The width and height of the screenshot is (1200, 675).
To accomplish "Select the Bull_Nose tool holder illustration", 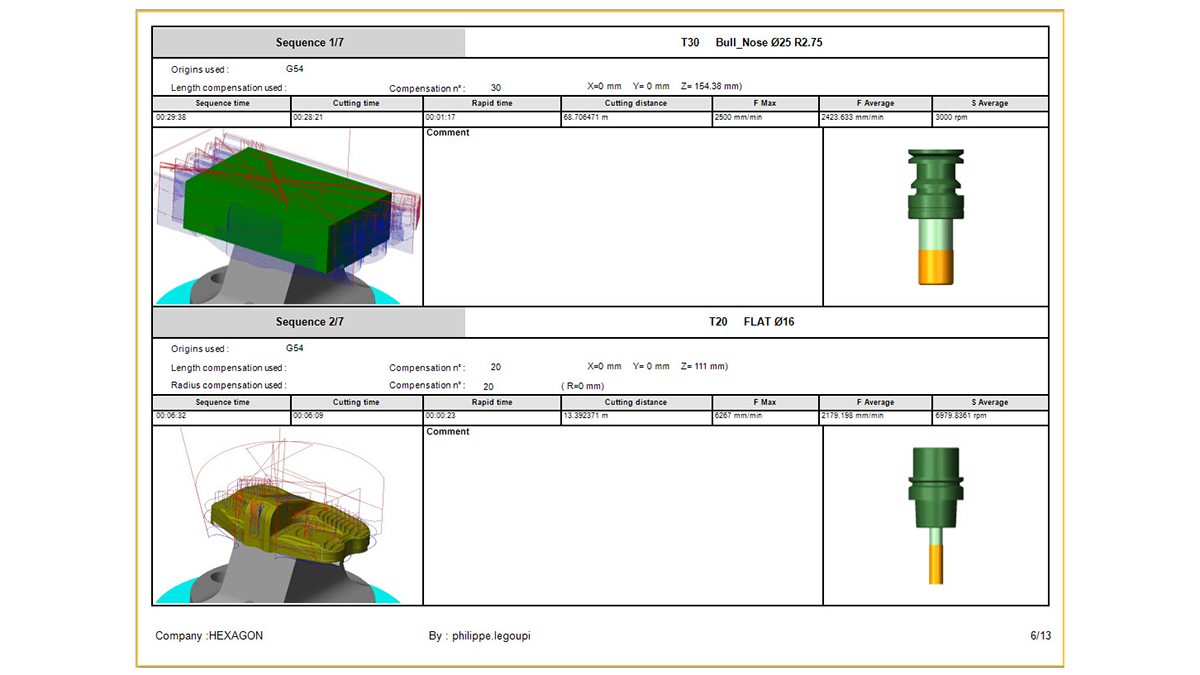I will [x=935, y=216].
